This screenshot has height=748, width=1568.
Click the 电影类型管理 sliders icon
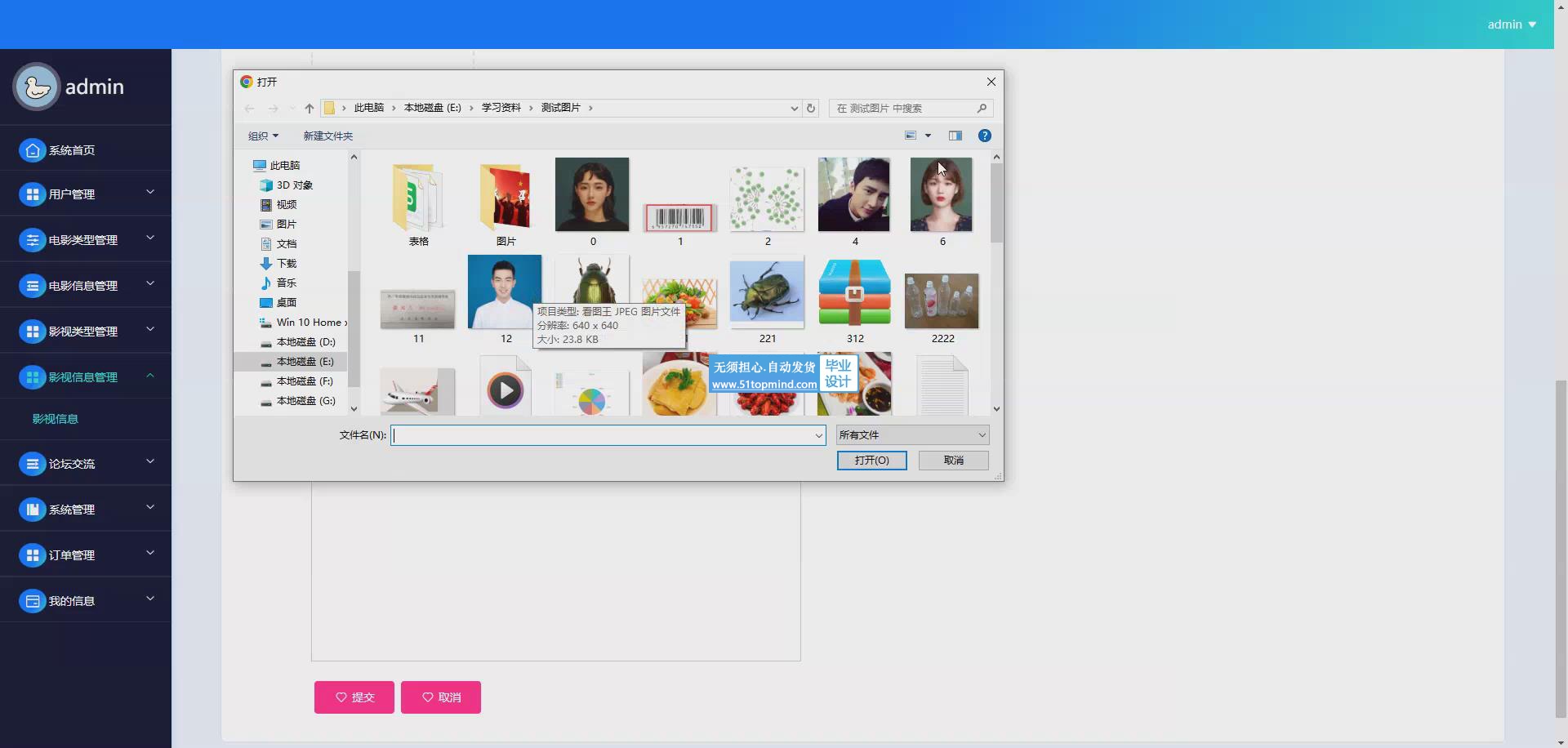click(32, 240)
